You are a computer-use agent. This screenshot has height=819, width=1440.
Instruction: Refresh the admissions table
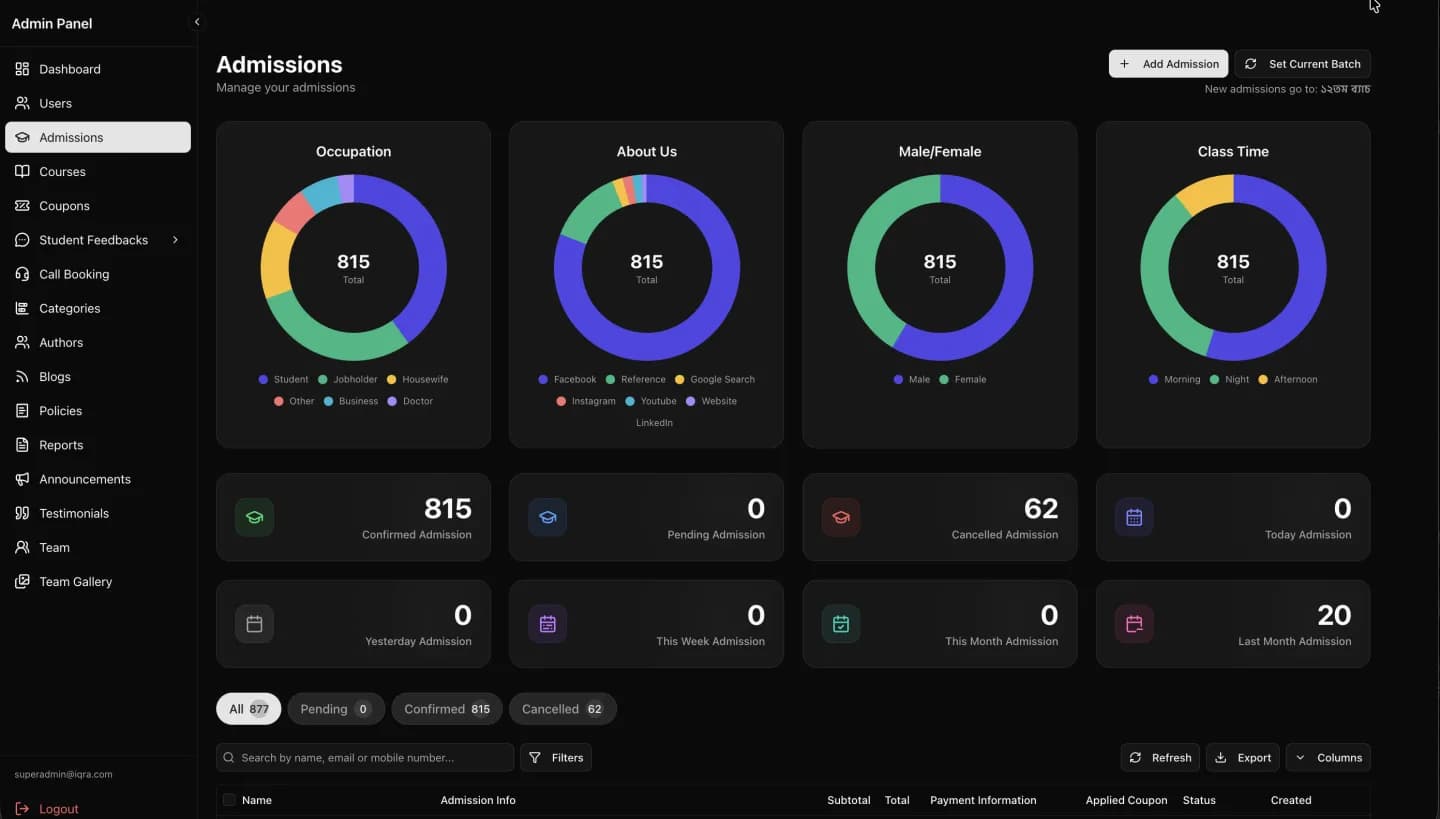1160,758
